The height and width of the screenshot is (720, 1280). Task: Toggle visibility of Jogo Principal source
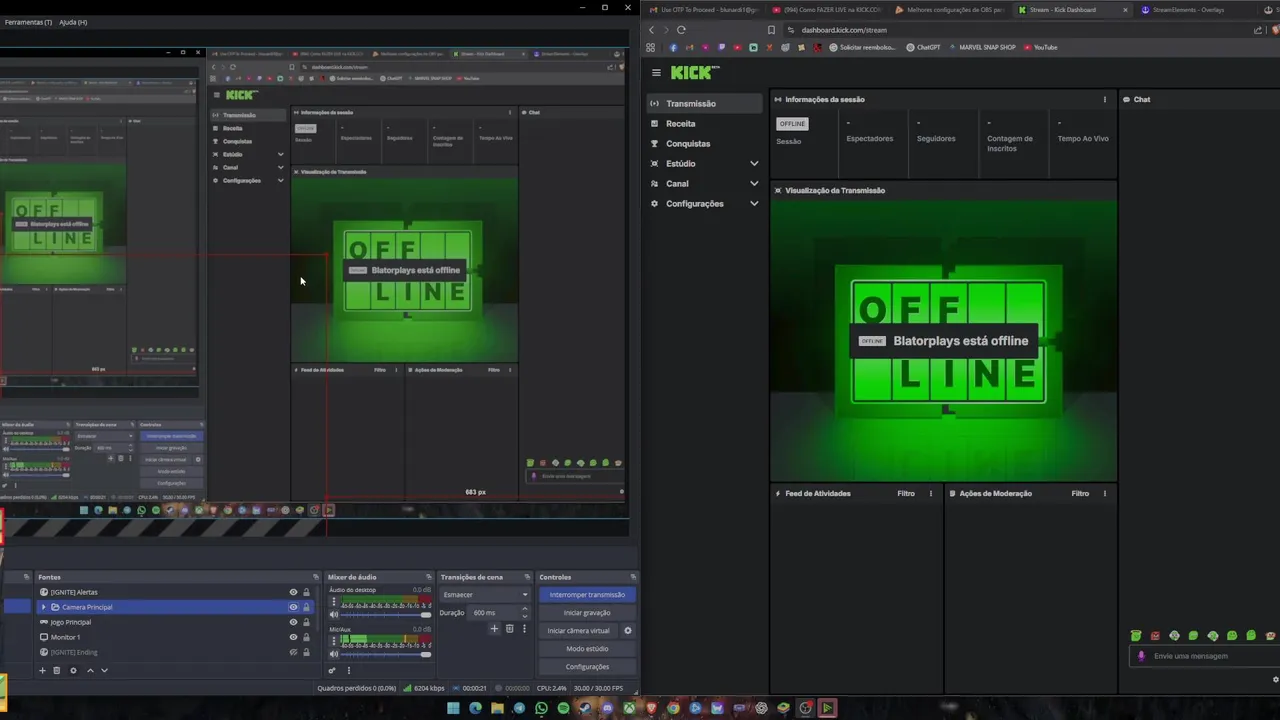pyautogui.click(x=293, y=622)
